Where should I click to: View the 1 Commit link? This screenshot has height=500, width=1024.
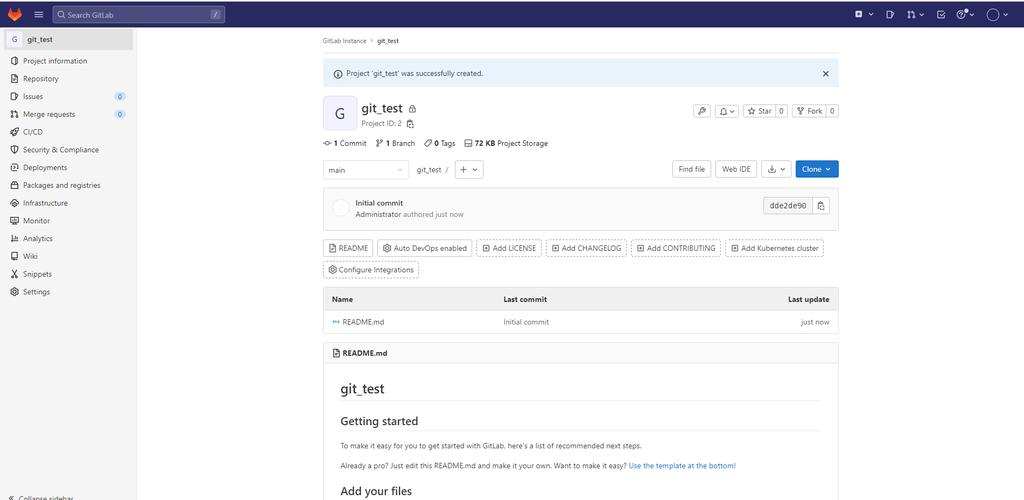(345, 143)
